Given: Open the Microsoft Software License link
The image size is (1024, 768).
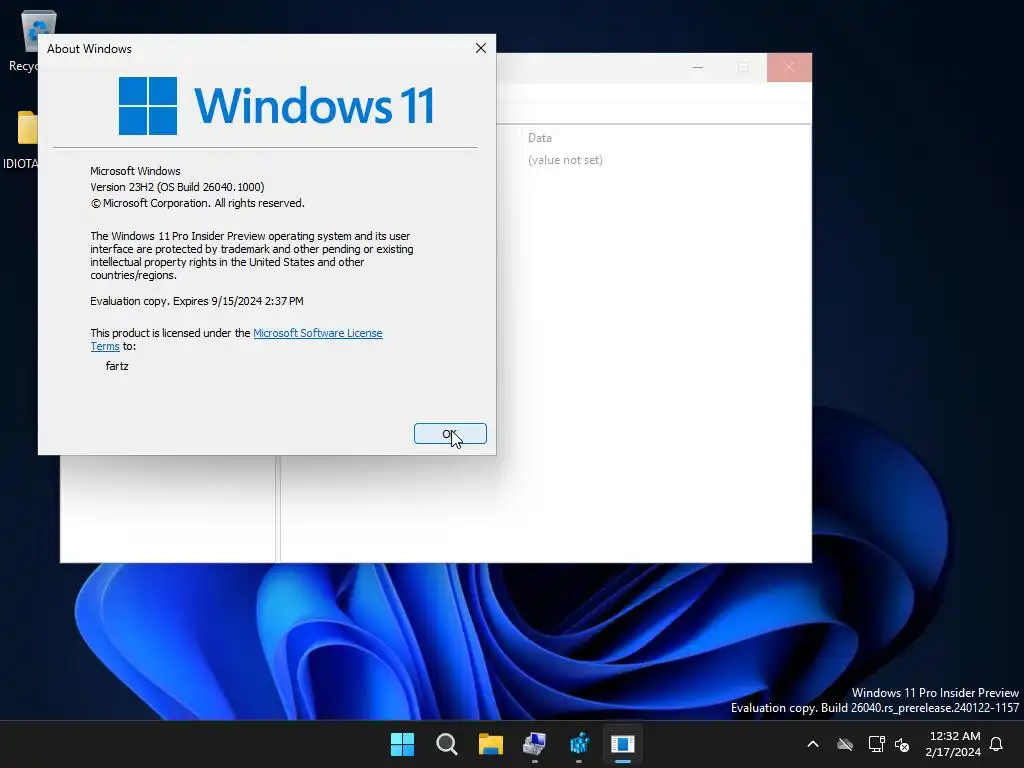Looking at the screenshot, I should pyautogui.click(x=317, y=333).
